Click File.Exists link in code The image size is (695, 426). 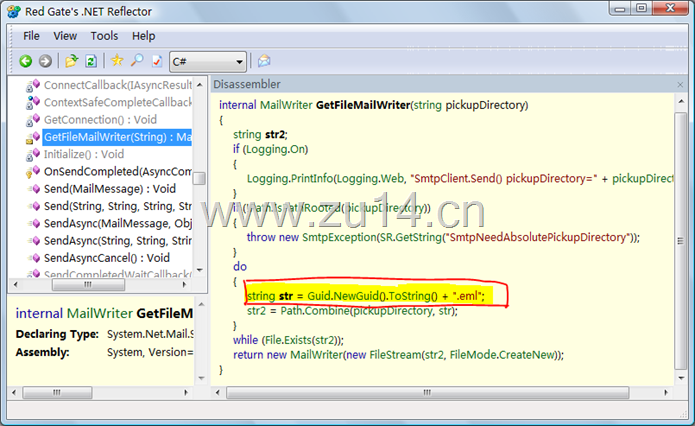point(288,340)
